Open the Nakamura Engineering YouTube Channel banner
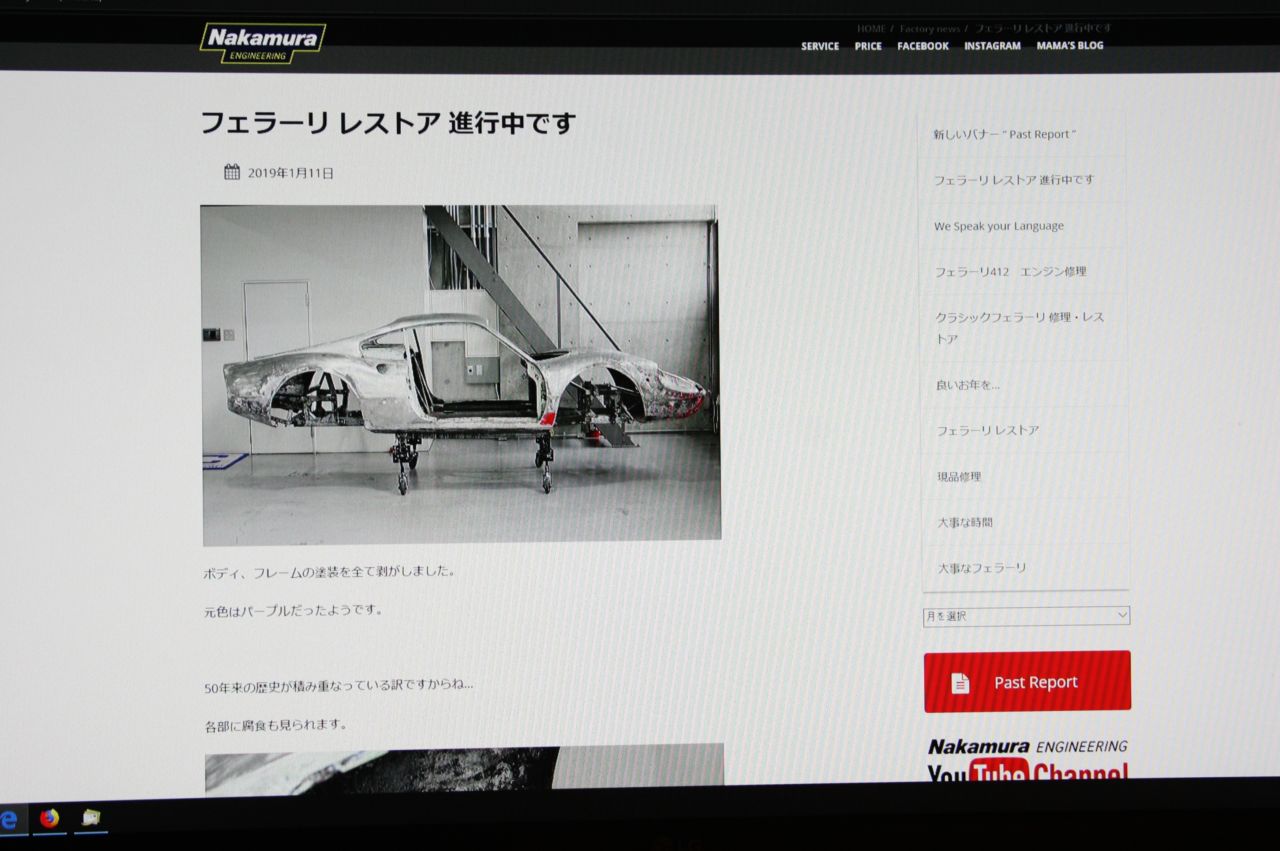 click(x=1028, y=760)
